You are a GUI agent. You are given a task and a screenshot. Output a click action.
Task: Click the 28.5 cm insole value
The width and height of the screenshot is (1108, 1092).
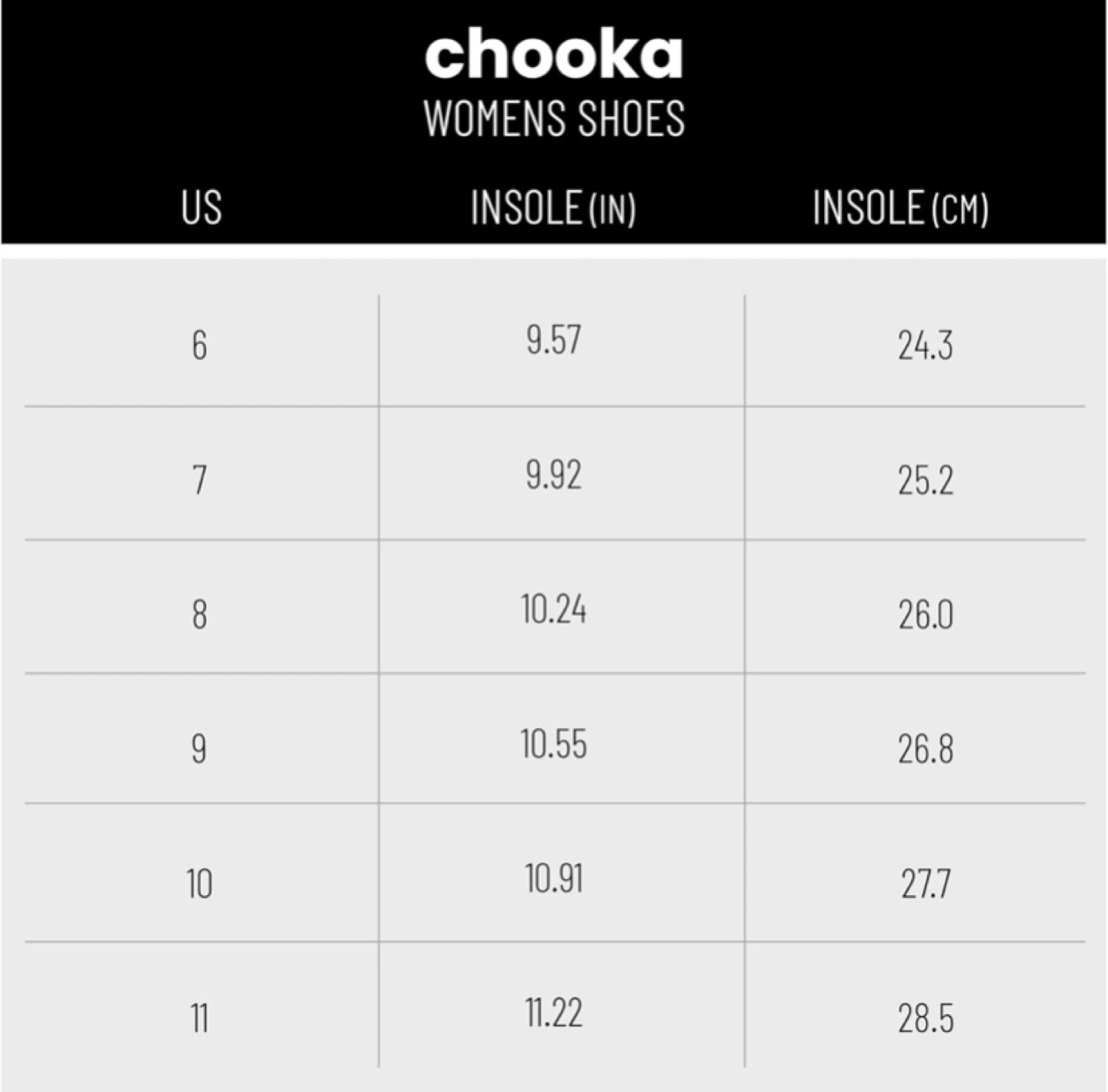(926, 1018)
